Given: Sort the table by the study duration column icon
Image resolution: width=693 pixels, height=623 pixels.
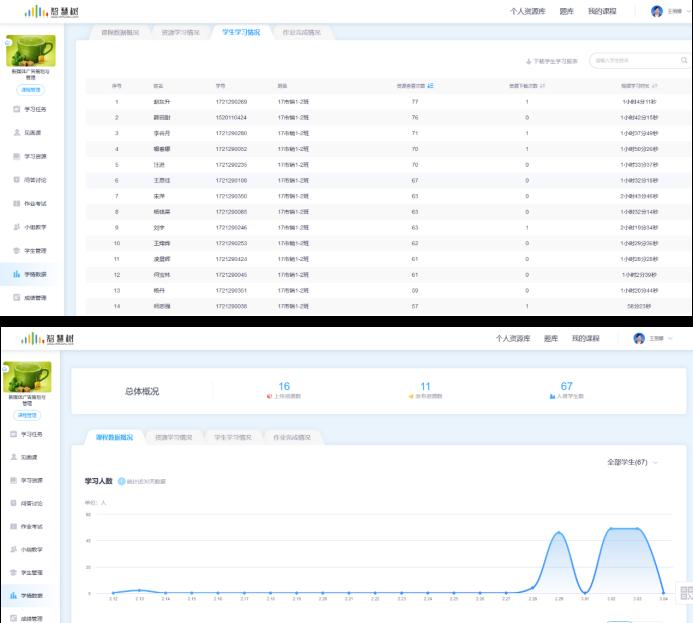Looking at the screenshot, I should tap(655, 86).
